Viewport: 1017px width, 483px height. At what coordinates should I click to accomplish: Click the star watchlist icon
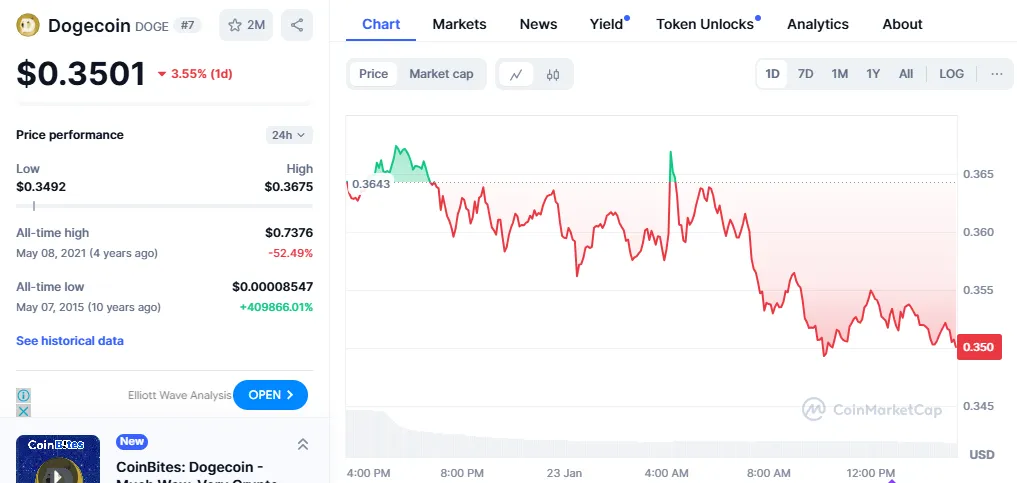[x=235, y=26]
